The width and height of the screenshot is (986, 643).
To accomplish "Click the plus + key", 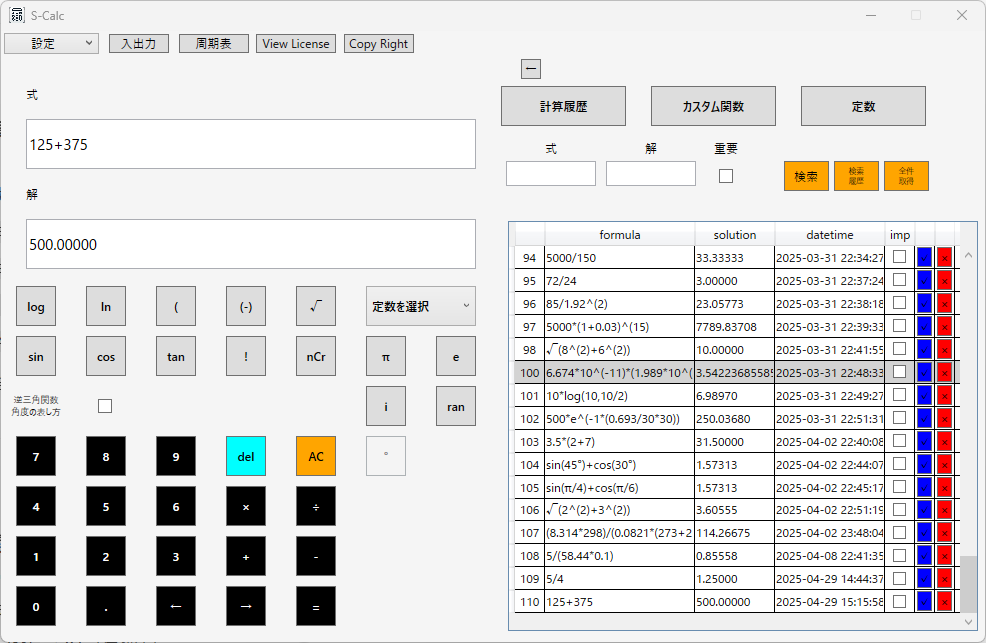I will click(x=246, y=557).
